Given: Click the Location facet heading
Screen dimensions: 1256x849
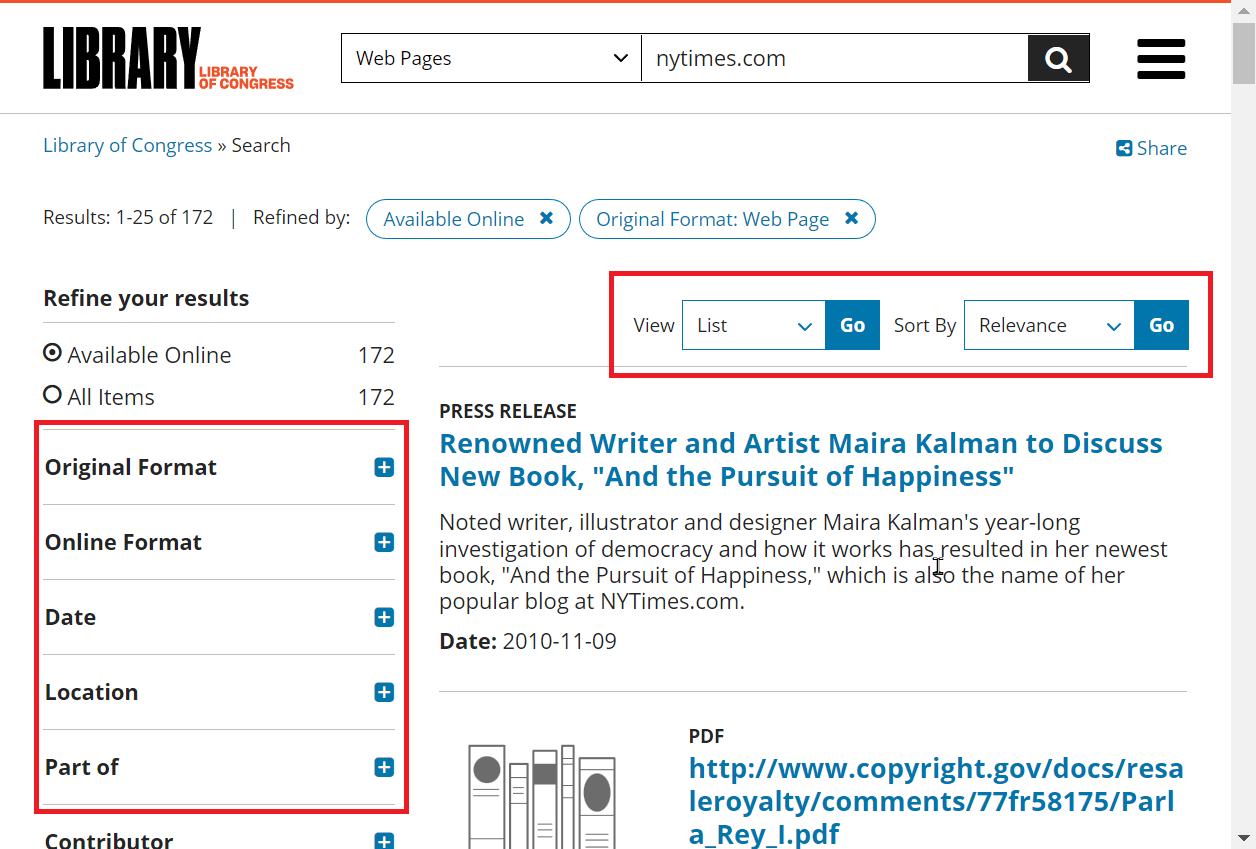Looking at the screenshot, I should (x=92, y=692).
